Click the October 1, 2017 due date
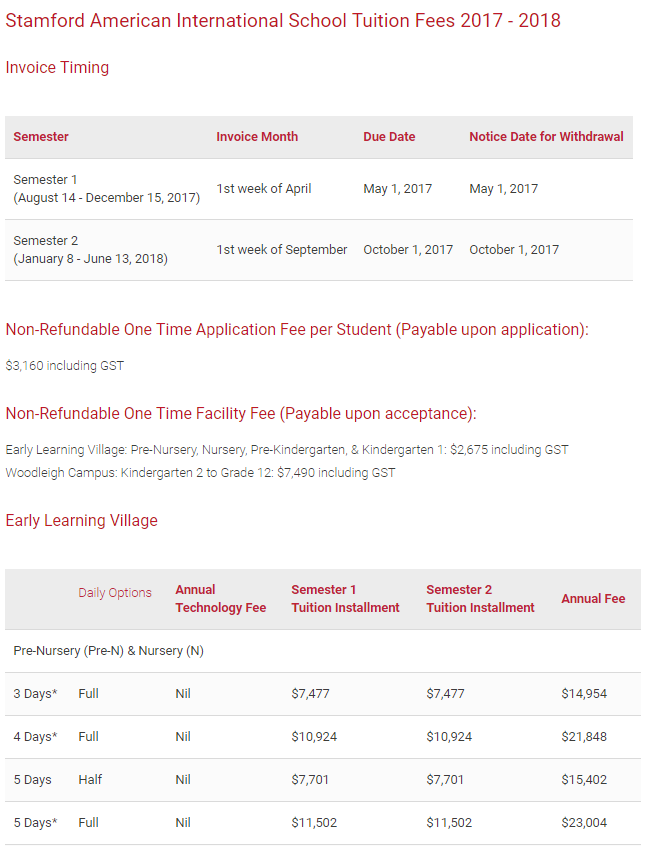652x846 pixels. point(408,250)
